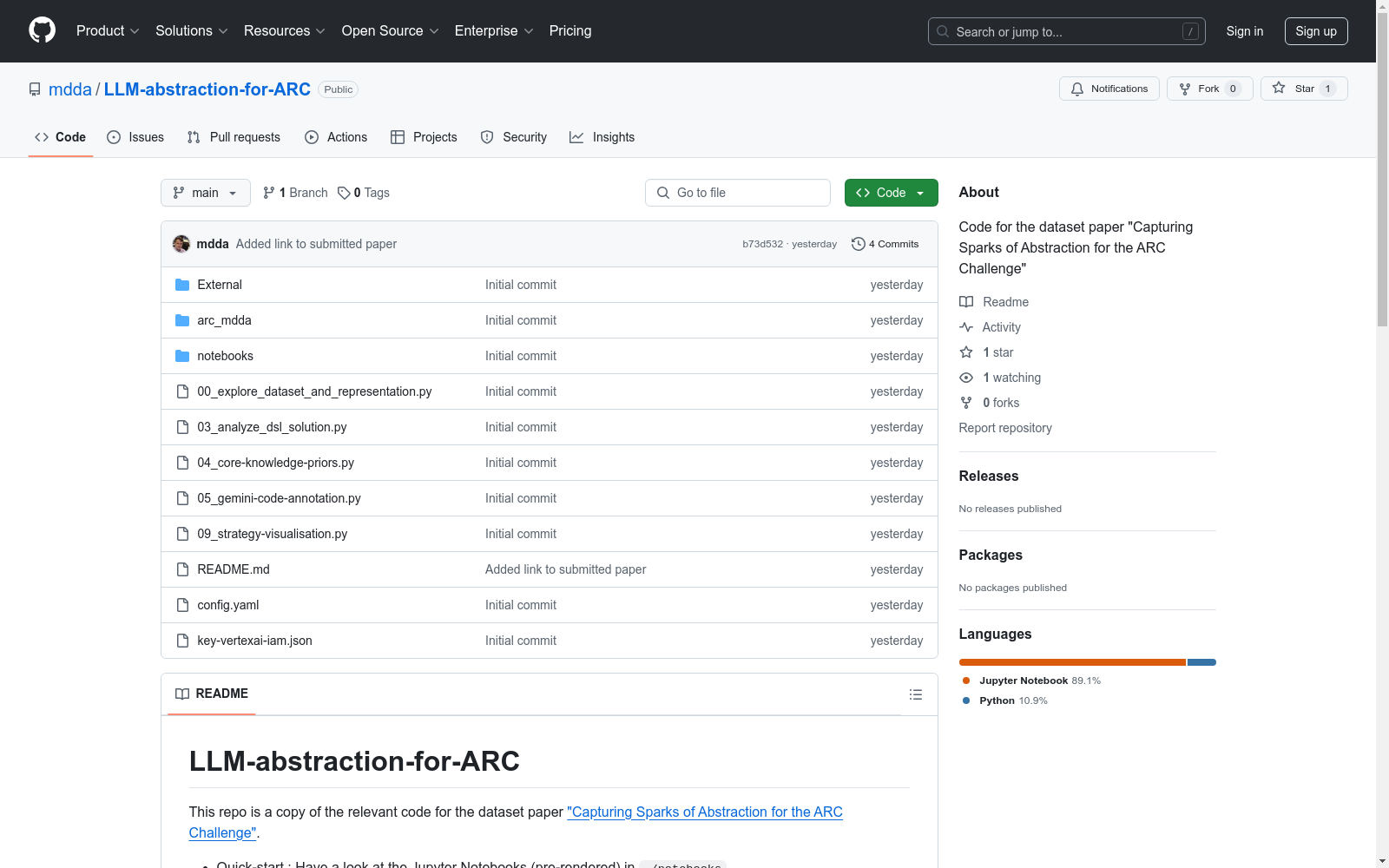Expand the Open Source menu
This screenshot has height=868, width=1389.
pyautogui.click(x=391, y=30)
